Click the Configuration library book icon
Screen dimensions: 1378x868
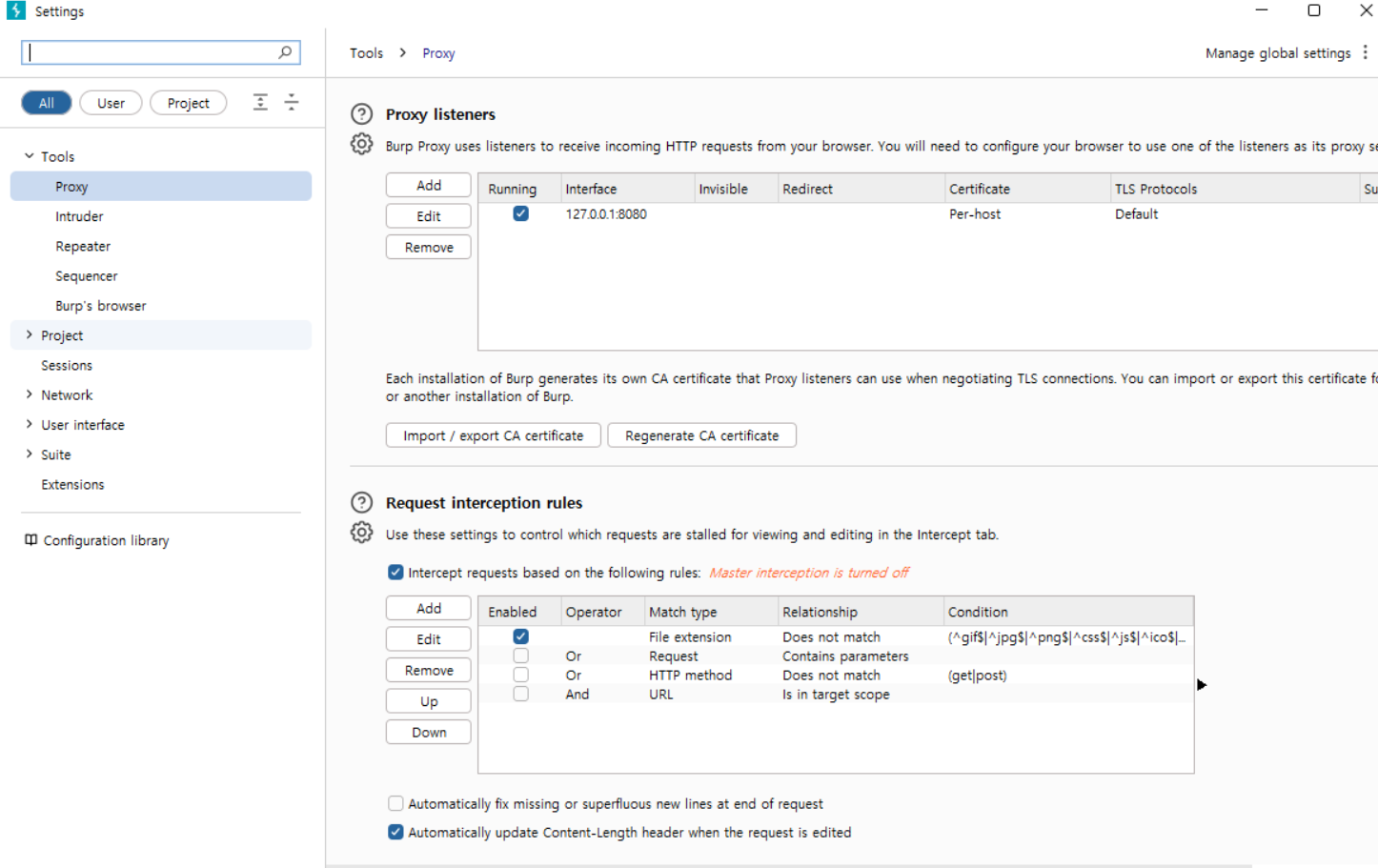click(30, 540)
